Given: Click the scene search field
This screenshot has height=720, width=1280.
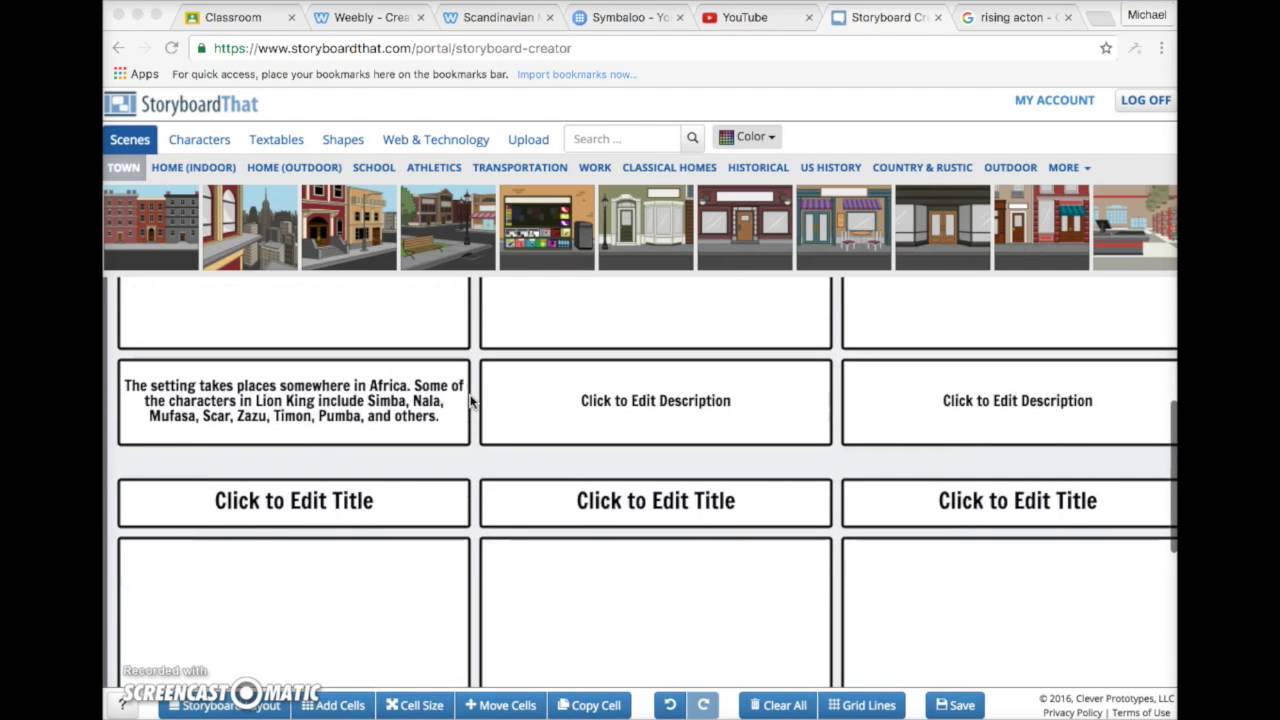Looking at the screenshot, I should 622,139.
